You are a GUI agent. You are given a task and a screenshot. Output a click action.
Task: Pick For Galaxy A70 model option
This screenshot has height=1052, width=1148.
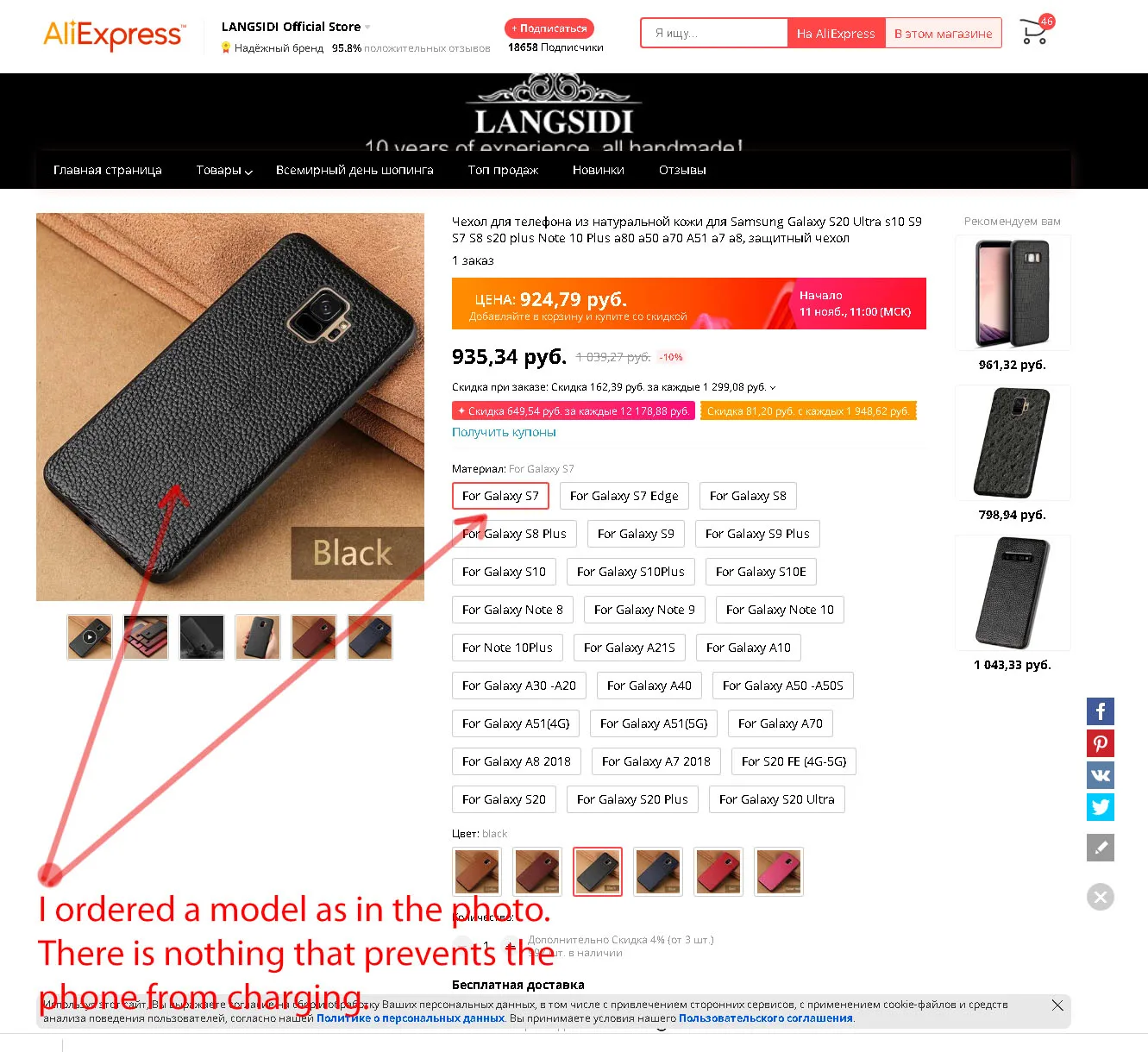pos(781,723)
